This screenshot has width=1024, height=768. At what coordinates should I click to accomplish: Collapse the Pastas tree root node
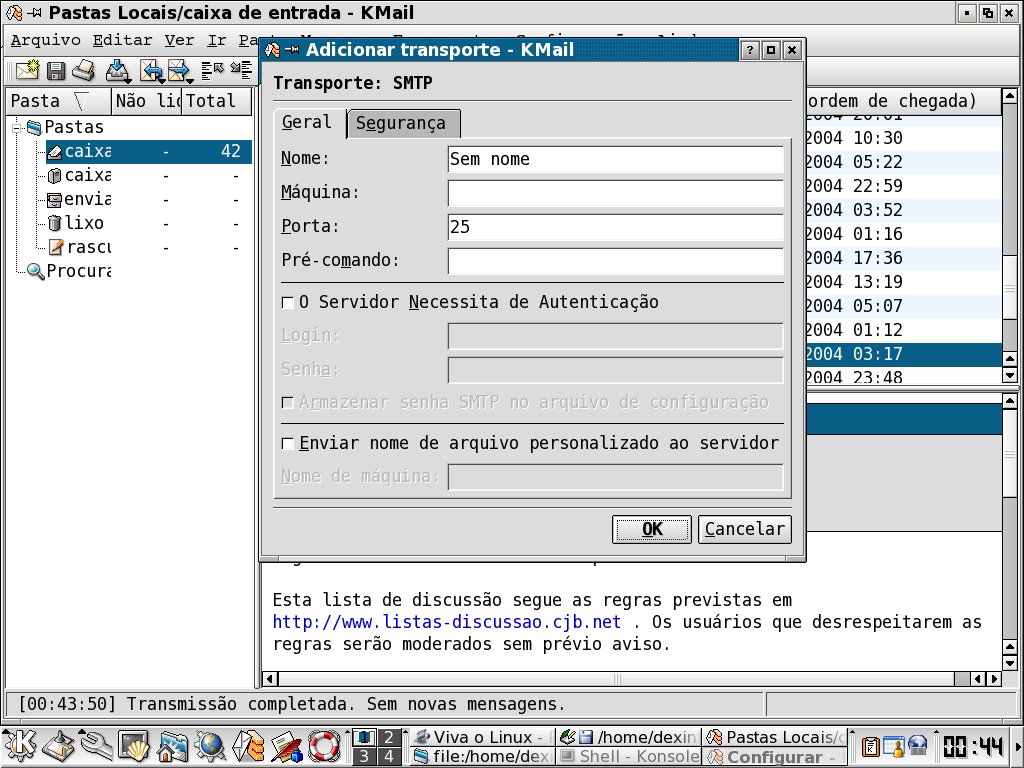click(x=18, y=127)
